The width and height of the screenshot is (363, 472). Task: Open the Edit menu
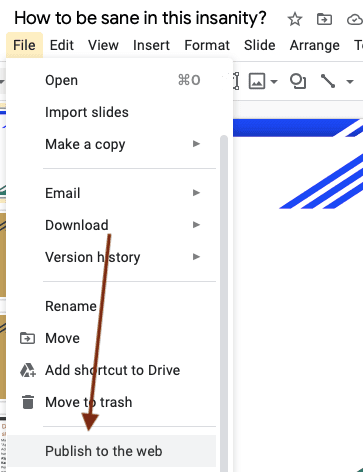62,45
